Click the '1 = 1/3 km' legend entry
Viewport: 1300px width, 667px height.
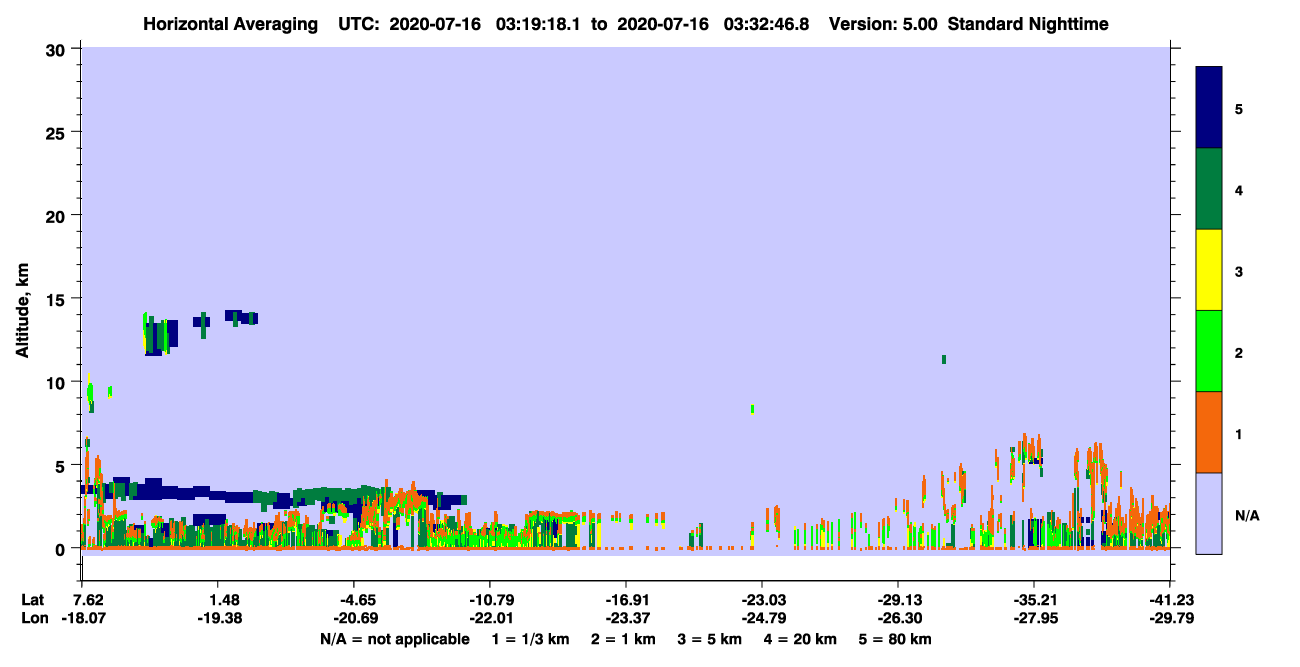(x=531, y=639)
